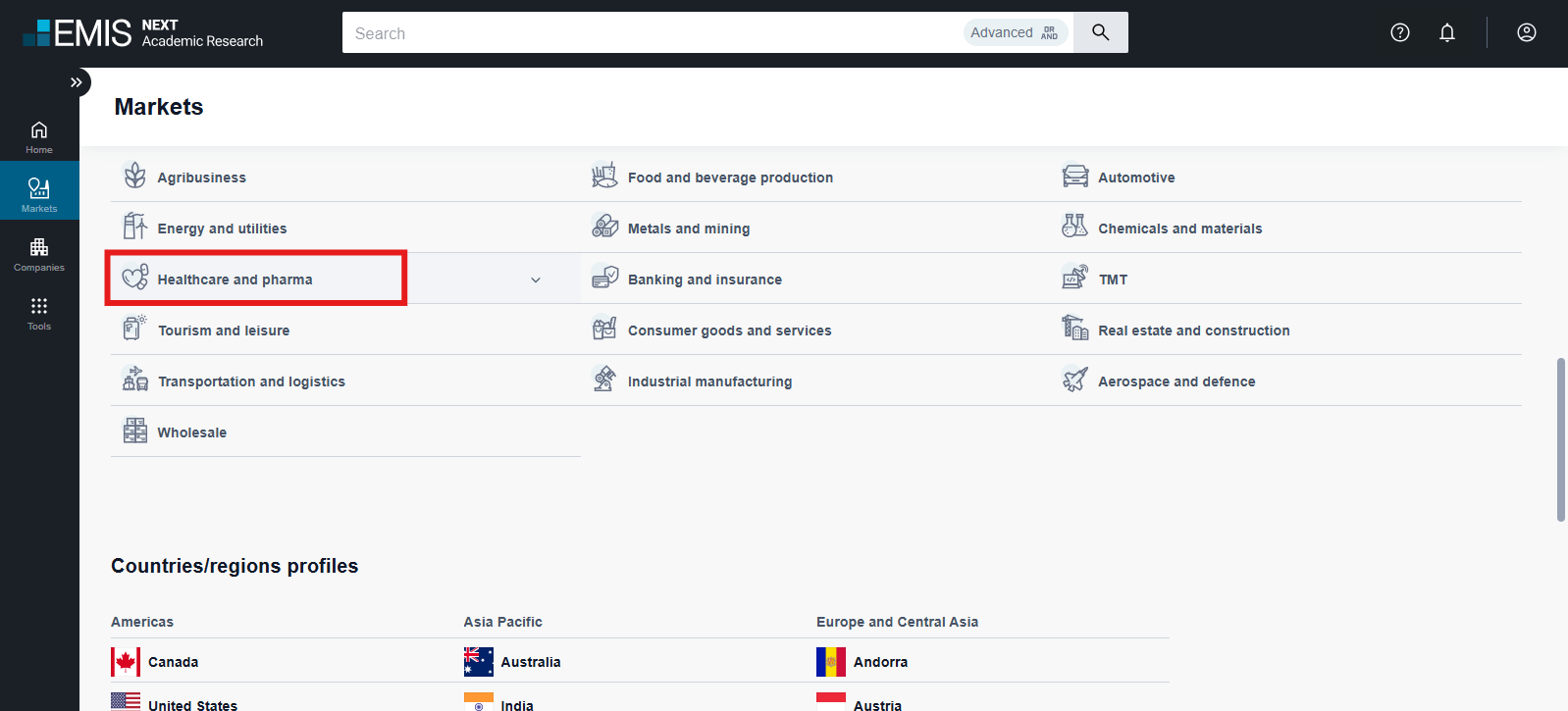Open Tools grid in the sidebar
The image size is (1568, 711).
tap(39, 313)
